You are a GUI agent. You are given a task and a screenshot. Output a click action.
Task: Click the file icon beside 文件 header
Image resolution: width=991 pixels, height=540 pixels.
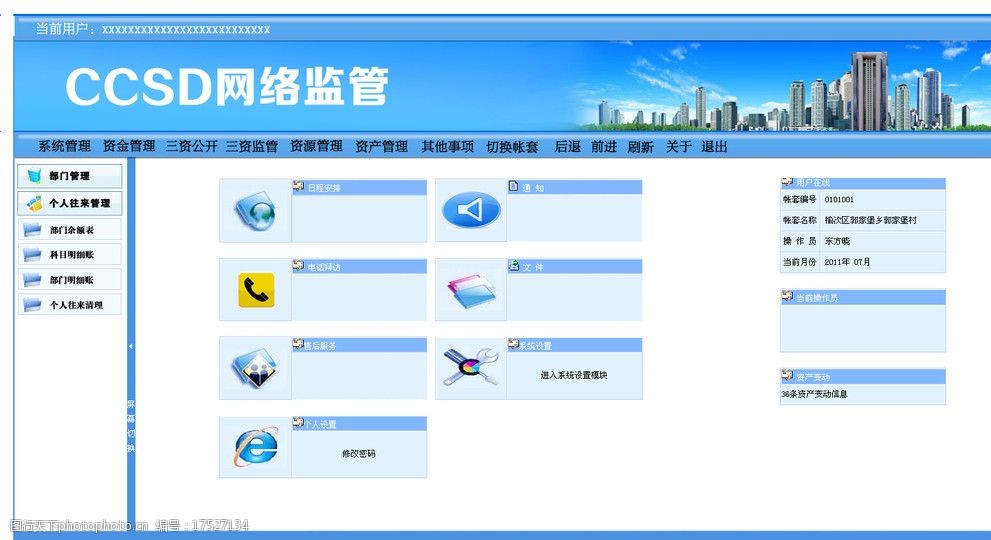[x=514, y=266]
